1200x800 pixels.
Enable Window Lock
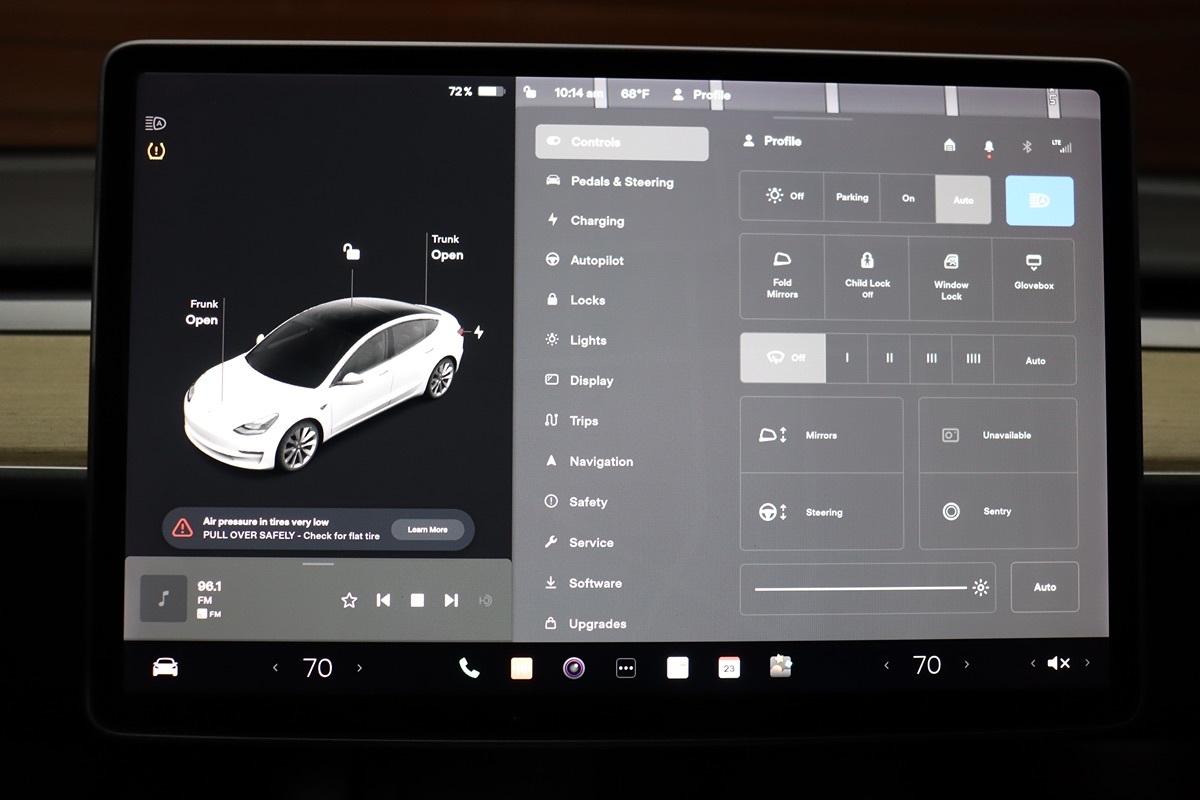[x=951, y=279]
